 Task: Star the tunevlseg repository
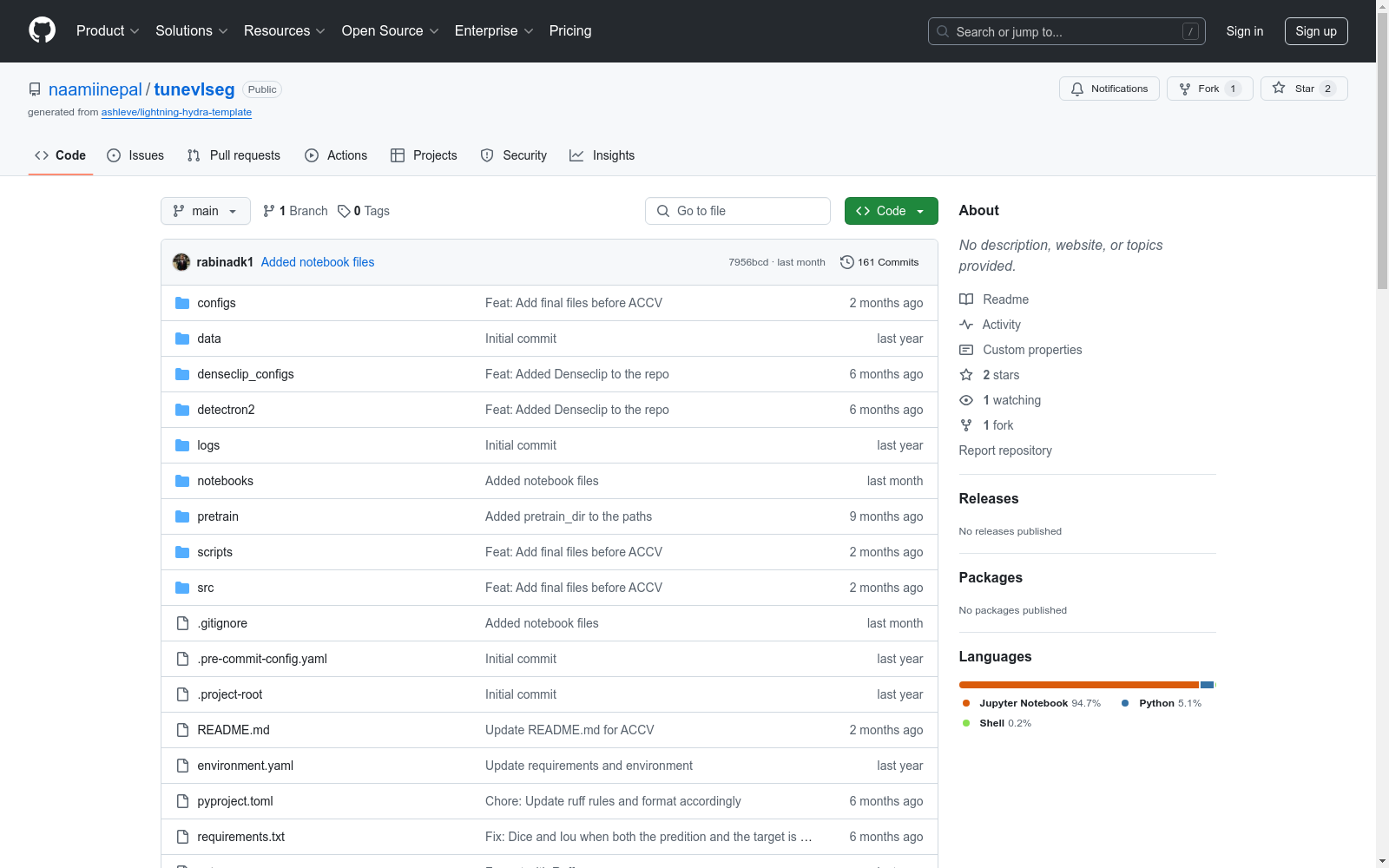click(x=1304, y=89)
